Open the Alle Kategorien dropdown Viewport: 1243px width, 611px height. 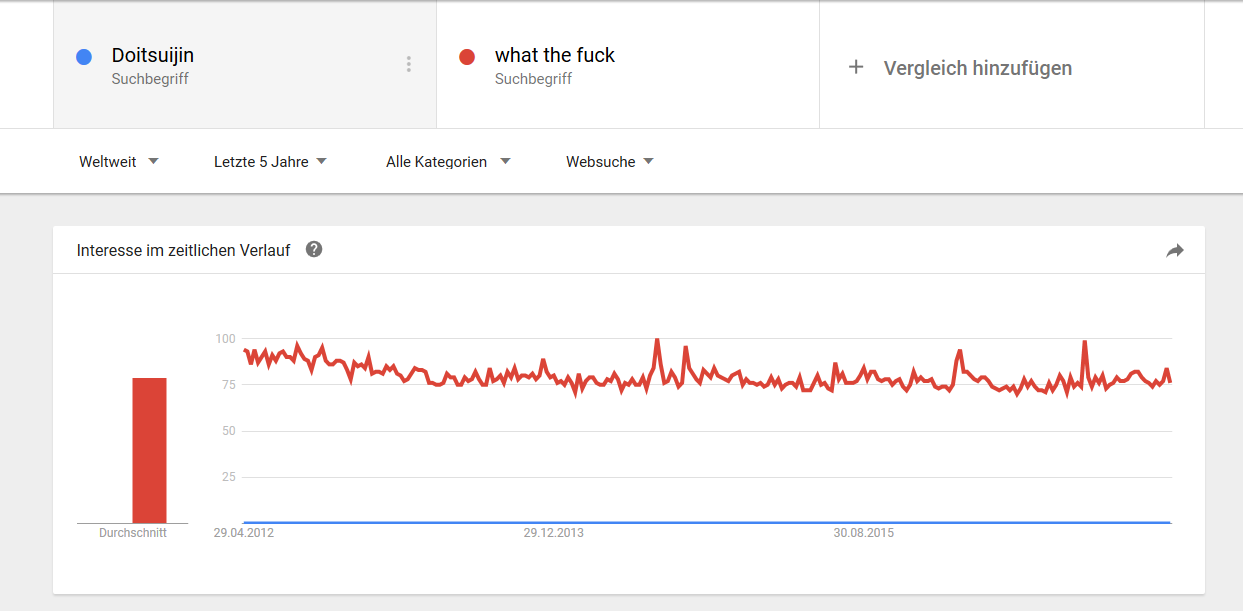tap(448, 162)
